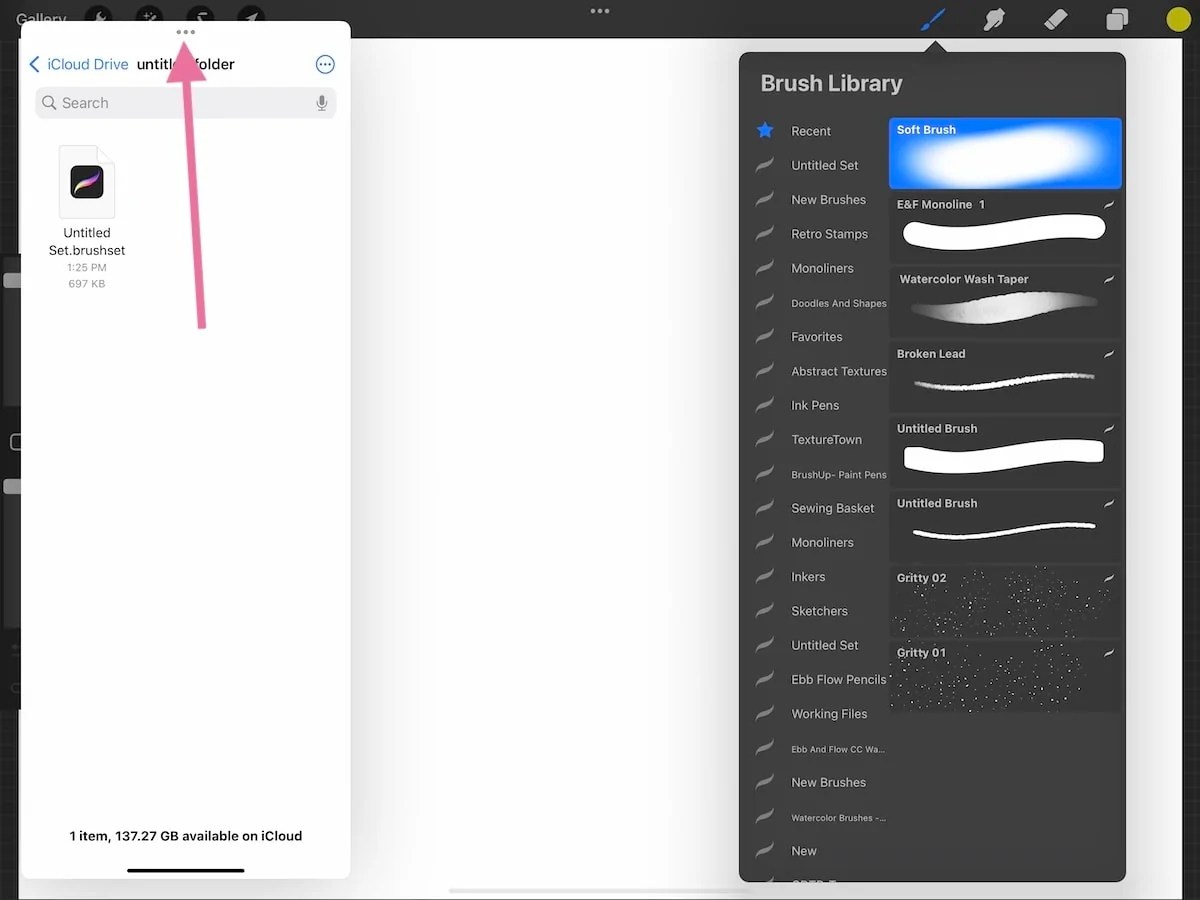Select the Selection tool
1200x900 pixels.
(200, 17)
